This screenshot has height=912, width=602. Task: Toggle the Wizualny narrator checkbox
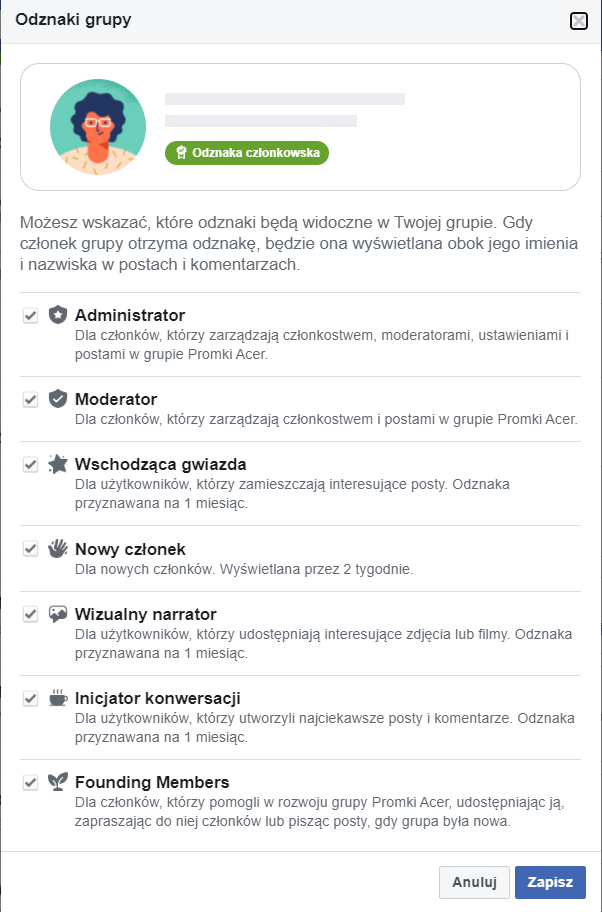[30, 614]
